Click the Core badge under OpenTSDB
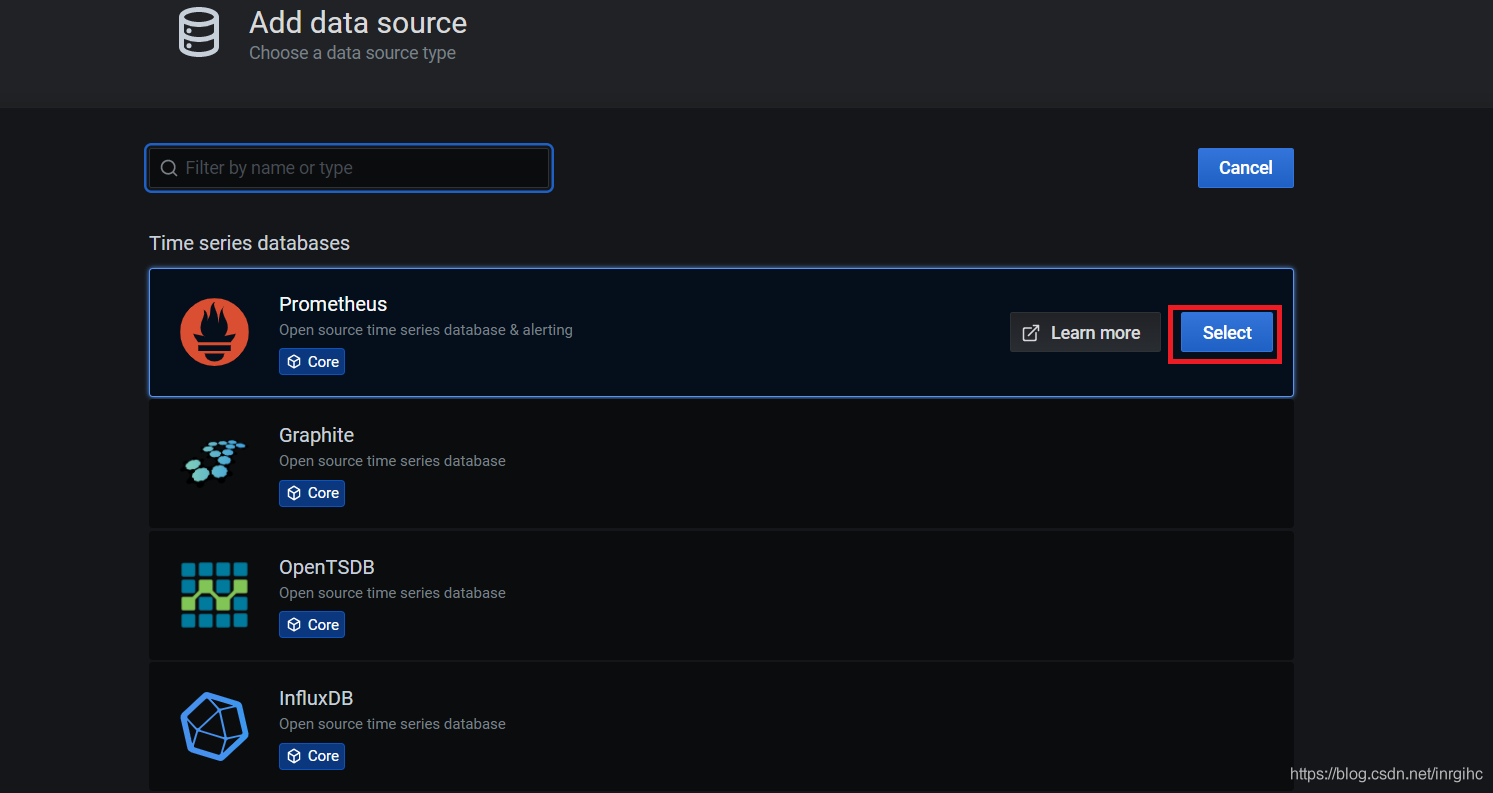 312,625
